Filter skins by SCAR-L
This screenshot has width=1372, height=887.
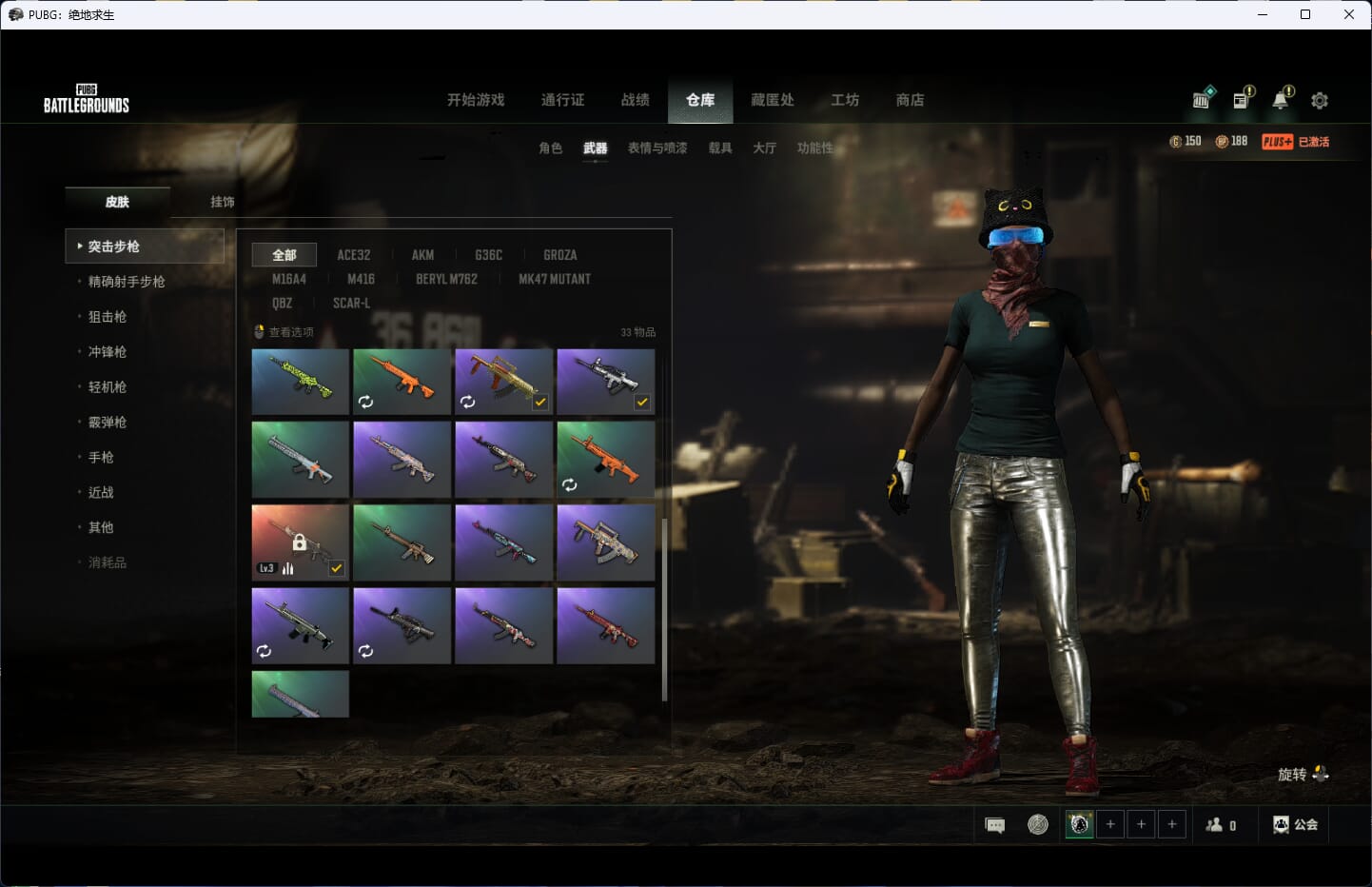pyautogui.click(x=352, y=303)
